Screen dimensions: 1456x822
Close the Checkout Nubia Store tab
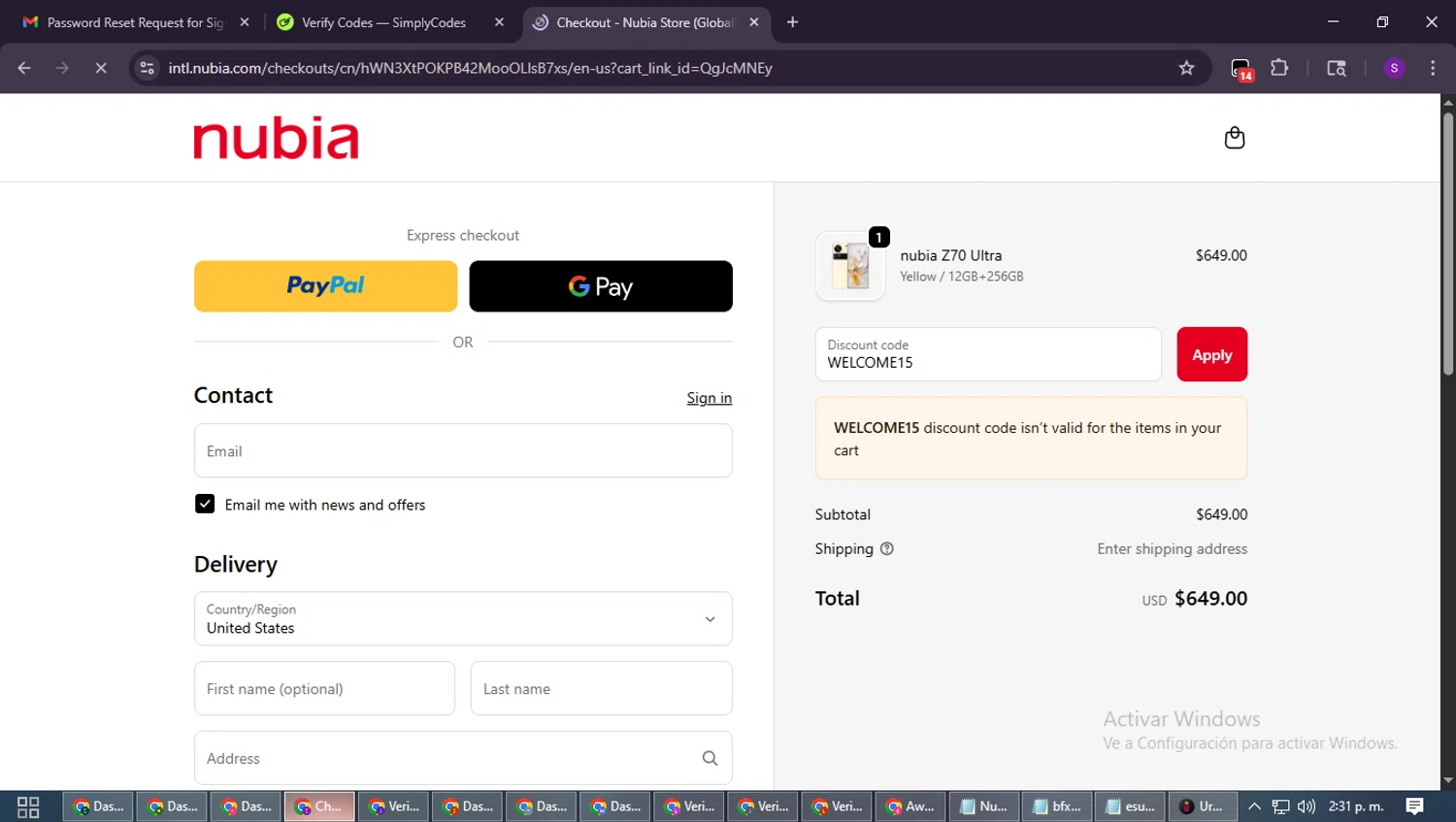754,22
